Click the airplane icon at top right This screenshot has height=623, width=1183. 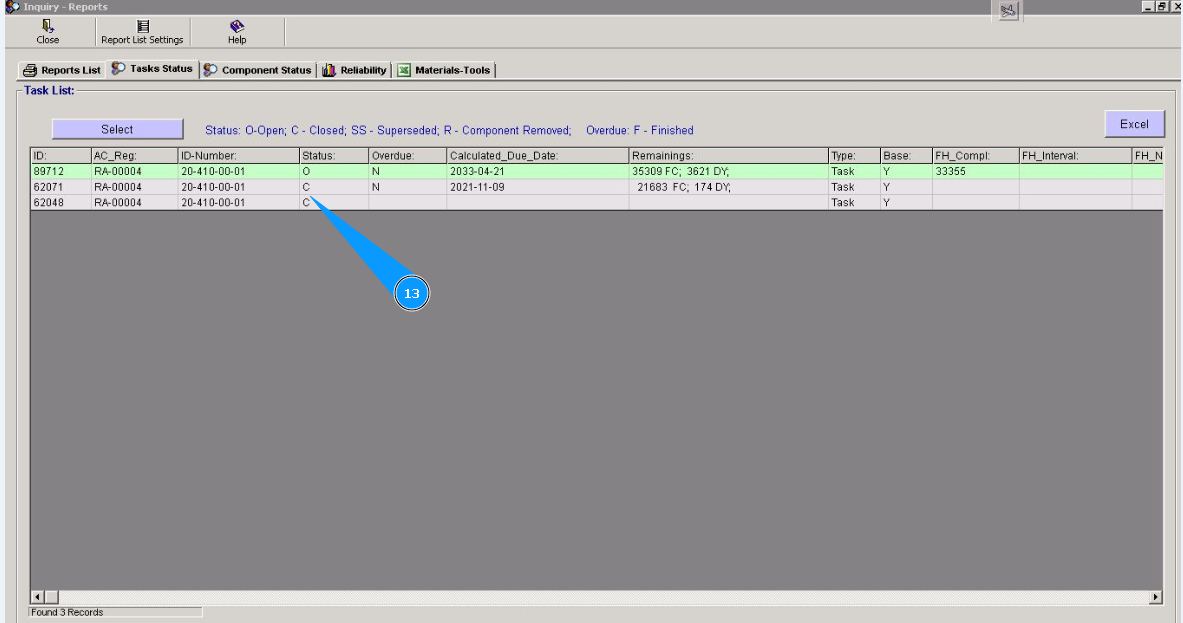pyautogui.click(x=1008, y=11)
